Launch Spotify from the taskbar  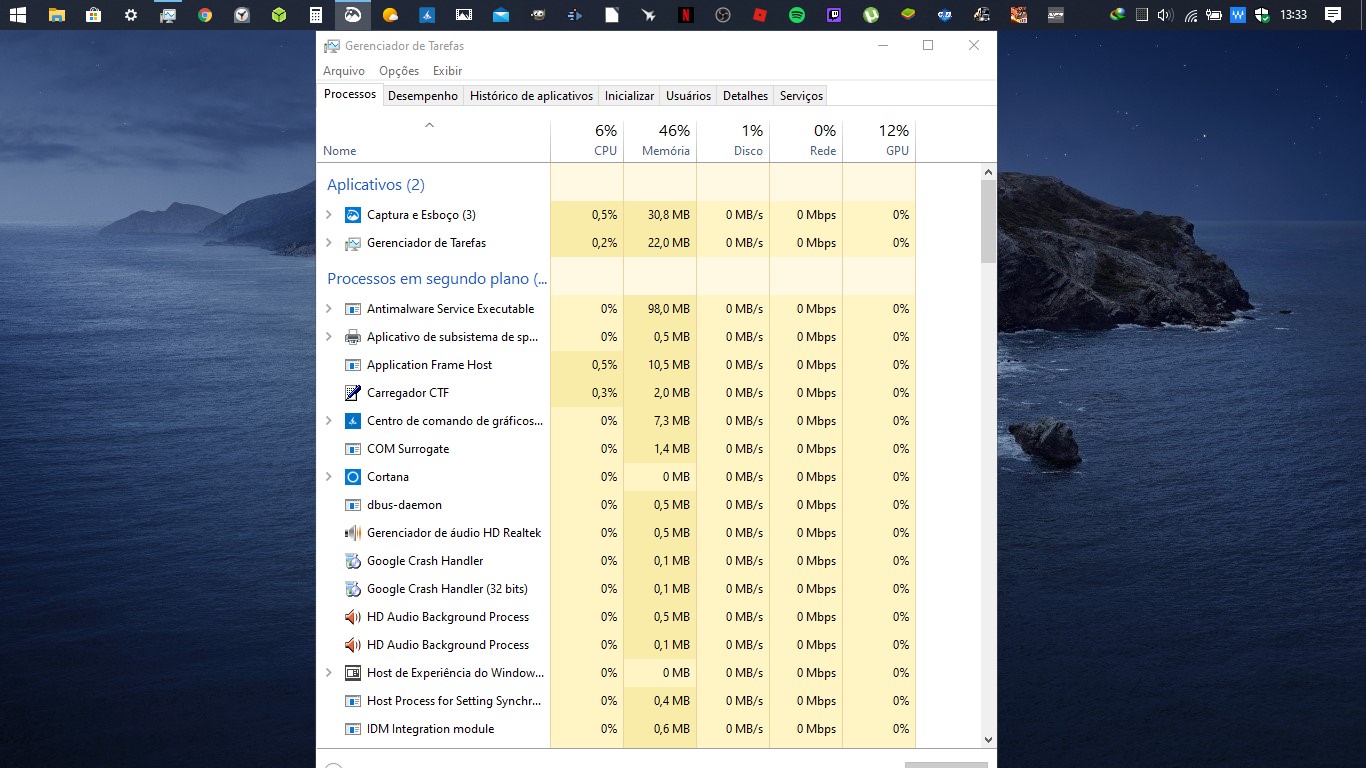click(x=797, y=15)
